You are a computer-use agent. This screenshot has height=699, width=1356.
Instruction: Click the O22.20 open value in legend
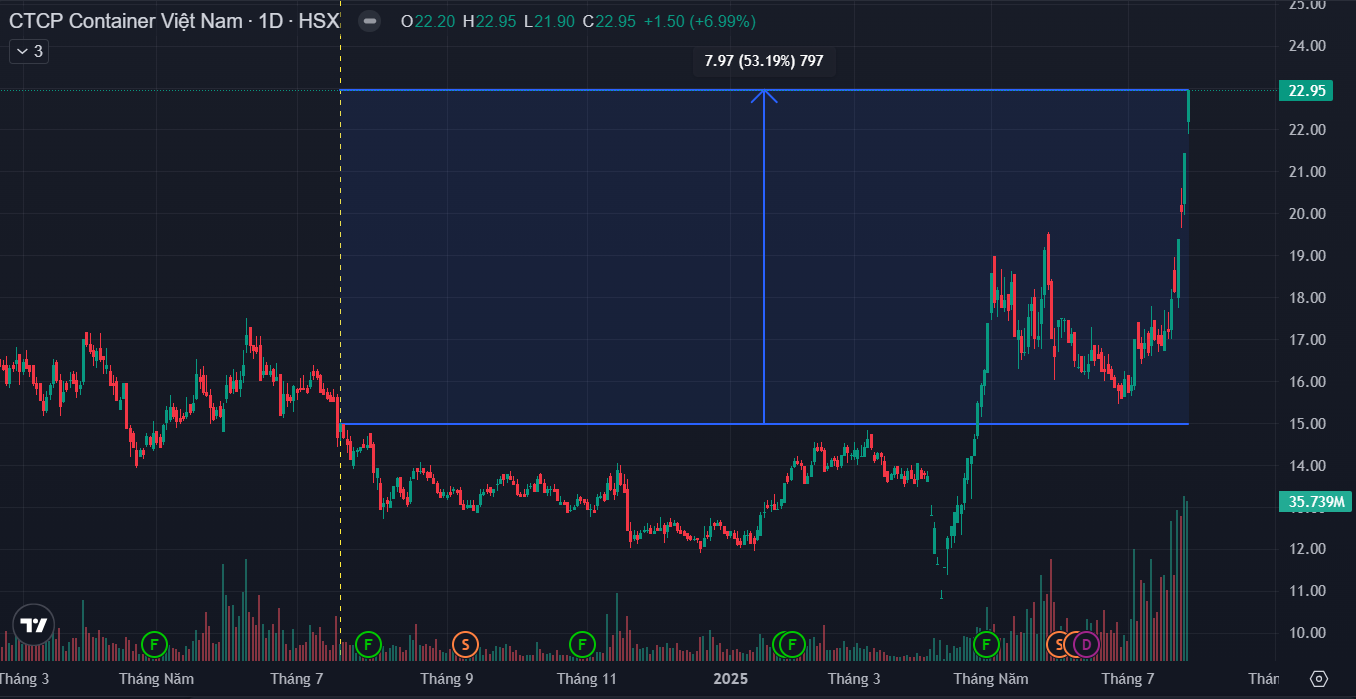428,21
